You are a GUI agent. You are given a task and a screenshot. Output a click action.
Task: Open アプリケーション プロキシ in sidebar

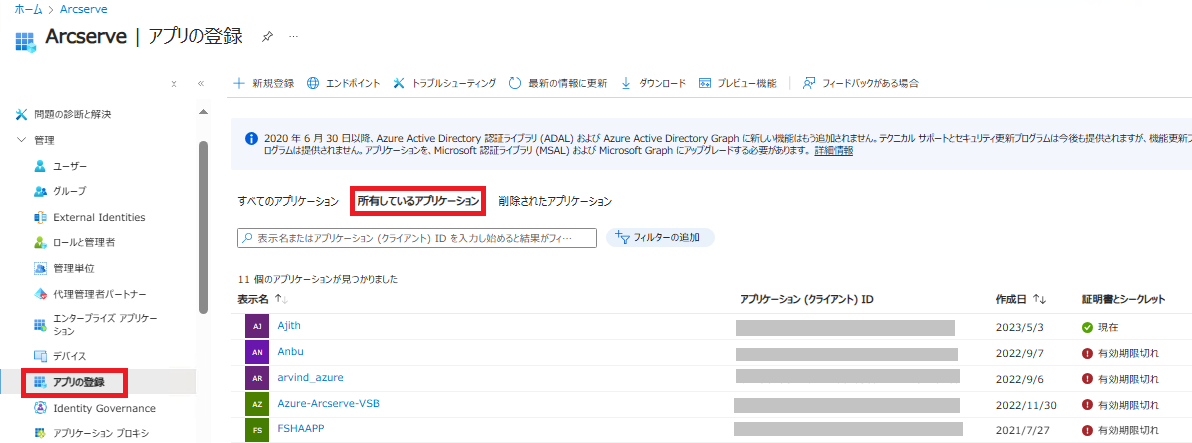tap(91, 434)
